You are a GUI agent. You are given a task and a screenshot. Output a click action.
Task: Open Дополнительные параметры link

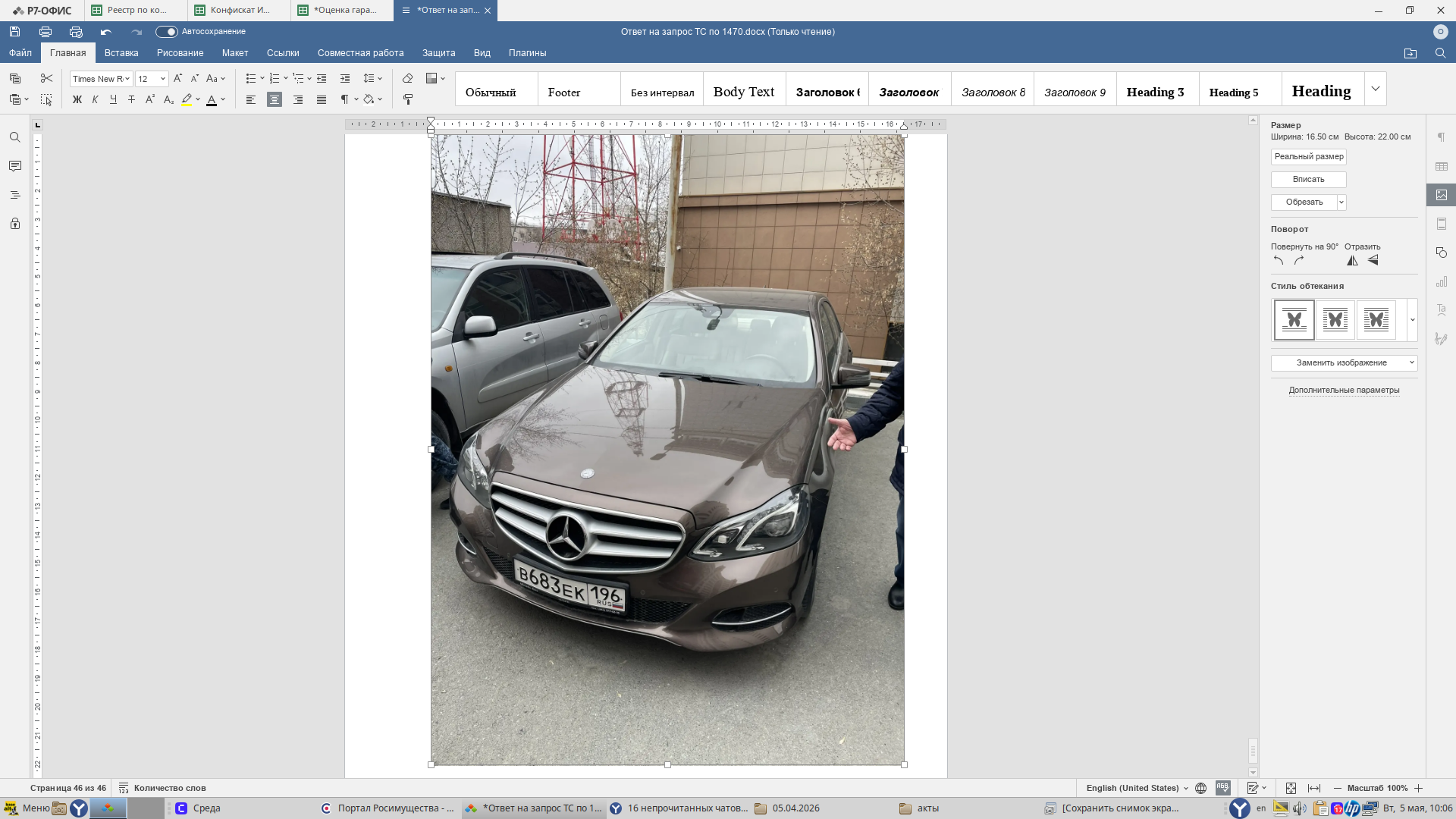[x=1344, y=391]
